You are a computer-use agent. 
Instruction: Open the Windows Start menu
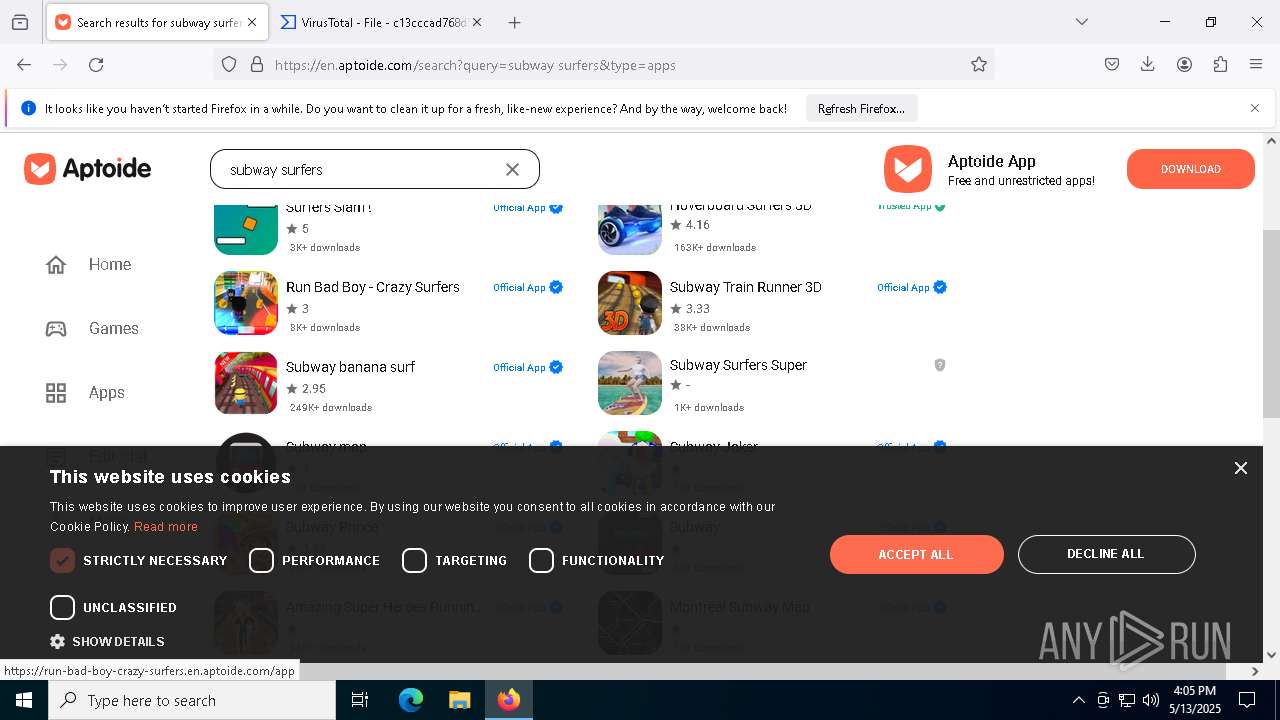(24, 700)
